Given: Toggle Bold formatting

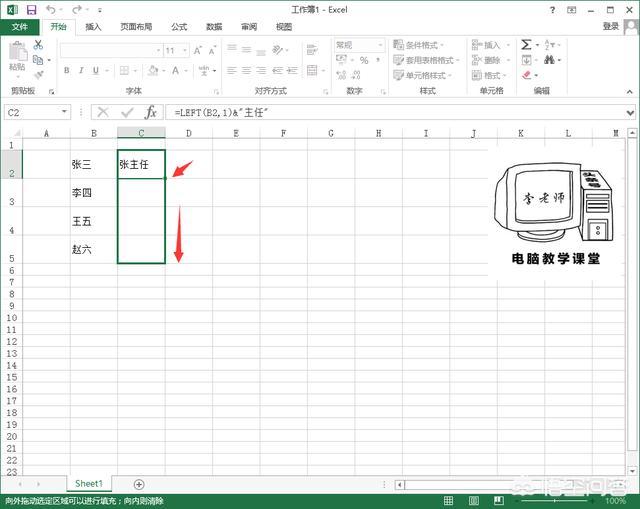Looking at the screenshot, I should pyautogui.click(x=66, y=70).
